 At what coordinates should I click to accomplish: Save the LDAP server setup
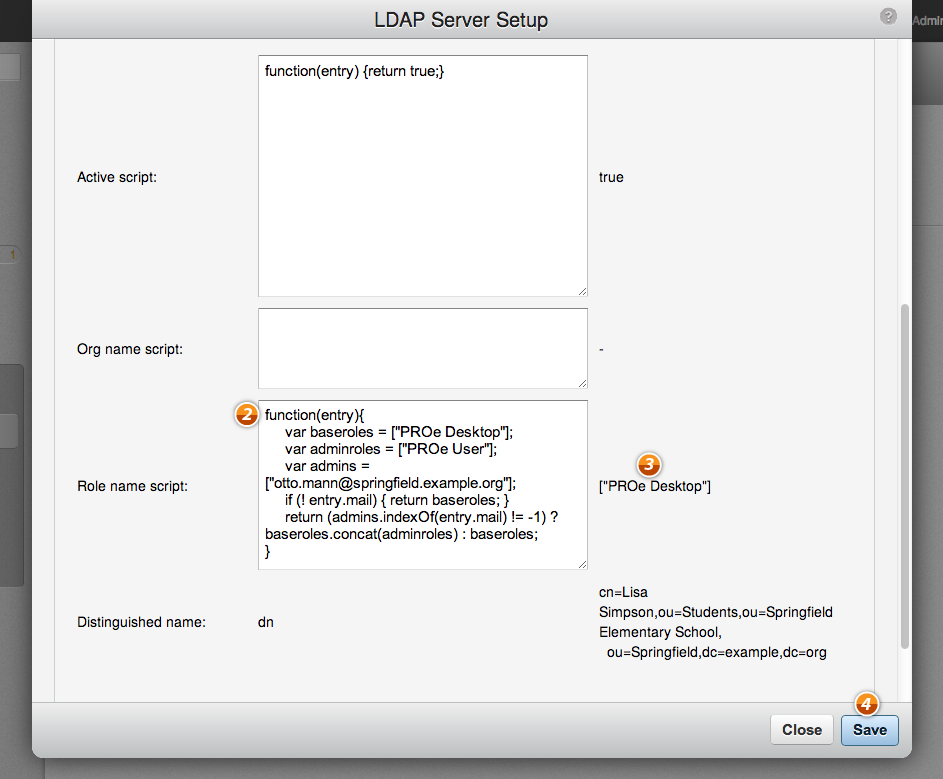pyautogui.click(x=869, y=730)
